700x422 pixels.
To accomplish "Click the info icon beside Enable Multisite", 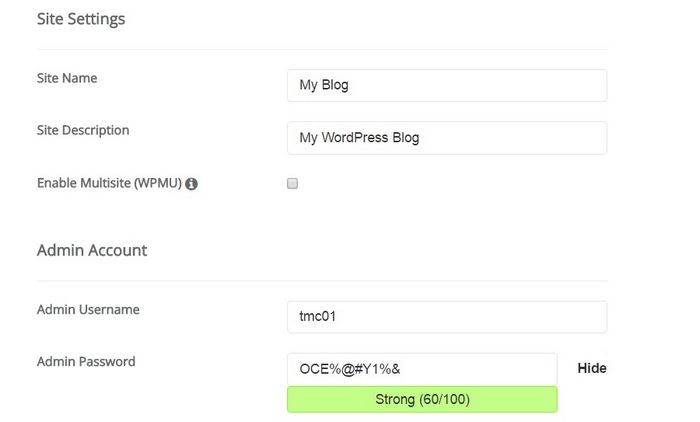I will (x=192, y=184).
